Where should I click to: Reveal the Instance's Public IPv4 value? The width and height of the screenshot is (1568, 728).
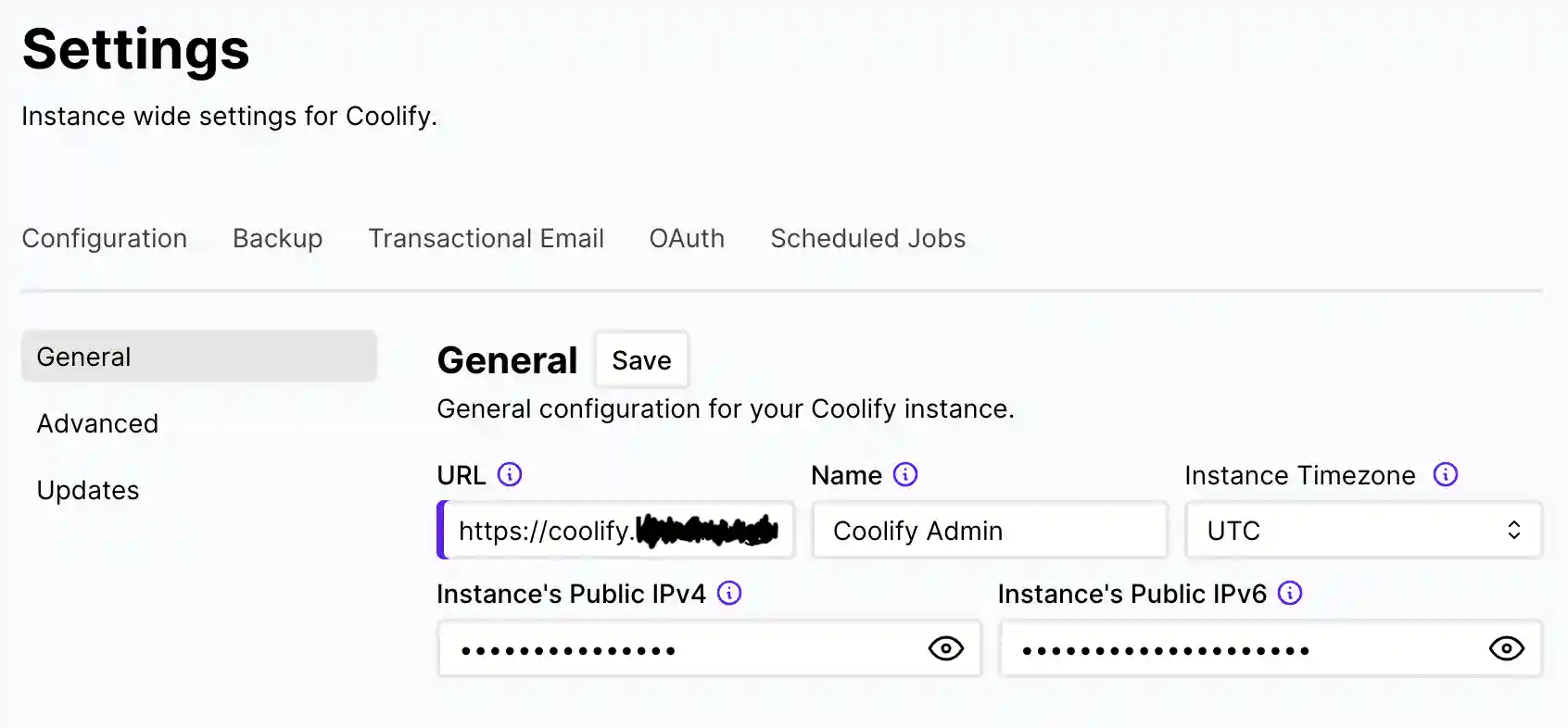(944, 648)
